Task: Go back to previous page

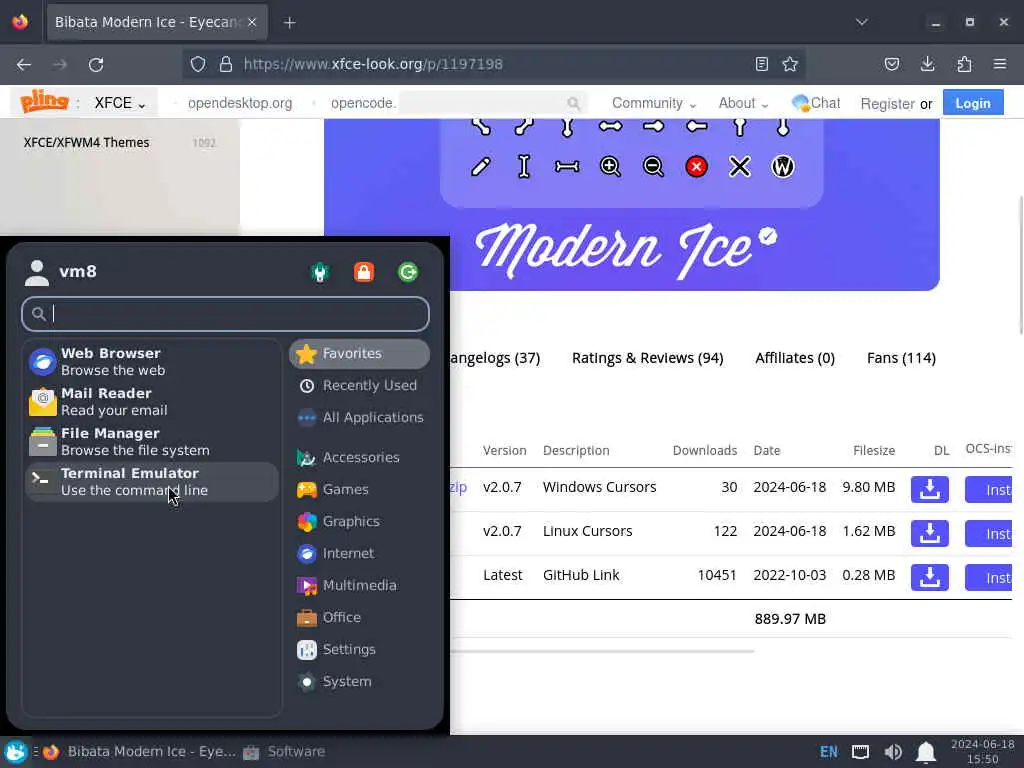Action: tap(24, 65)
